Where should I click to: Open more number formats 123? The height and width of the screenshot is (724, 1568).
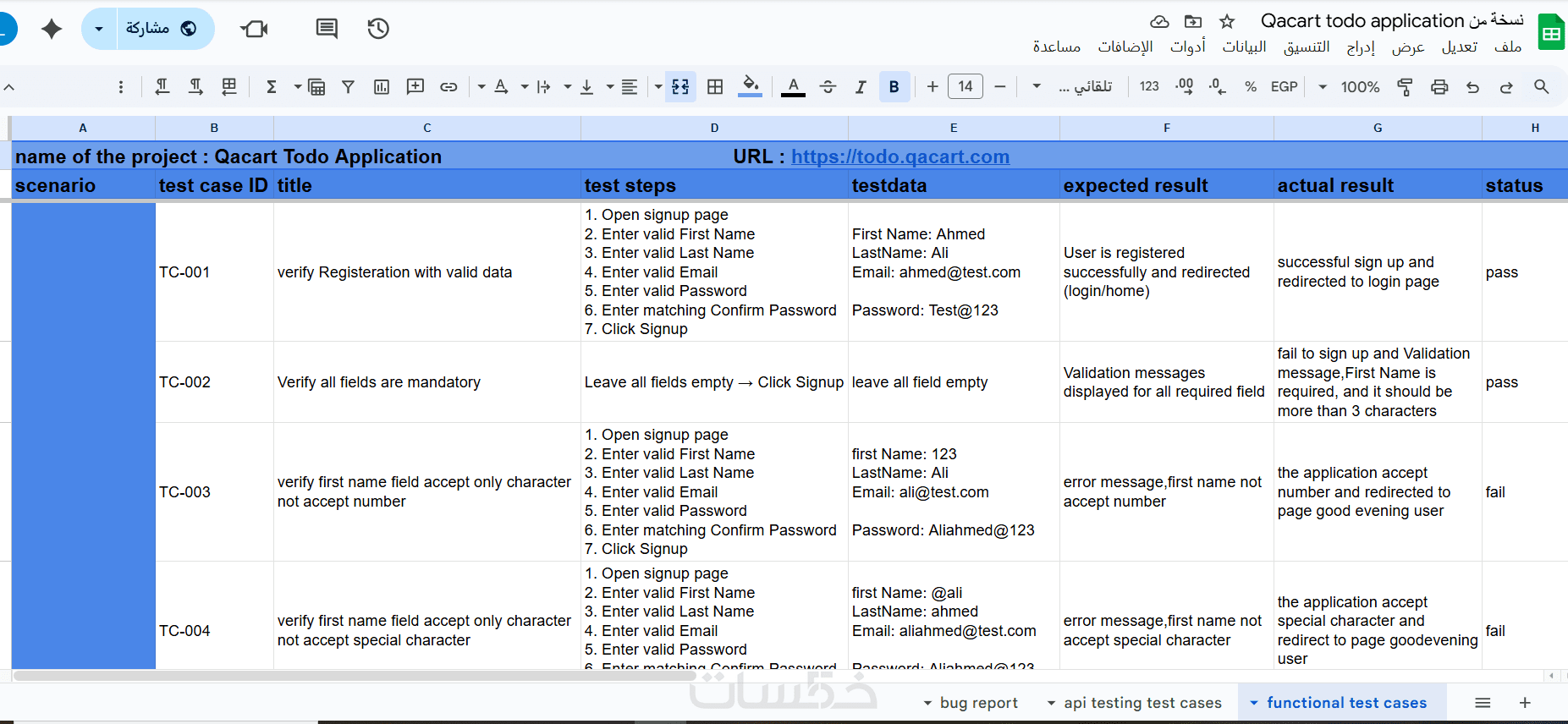(x=1149, y=86)
